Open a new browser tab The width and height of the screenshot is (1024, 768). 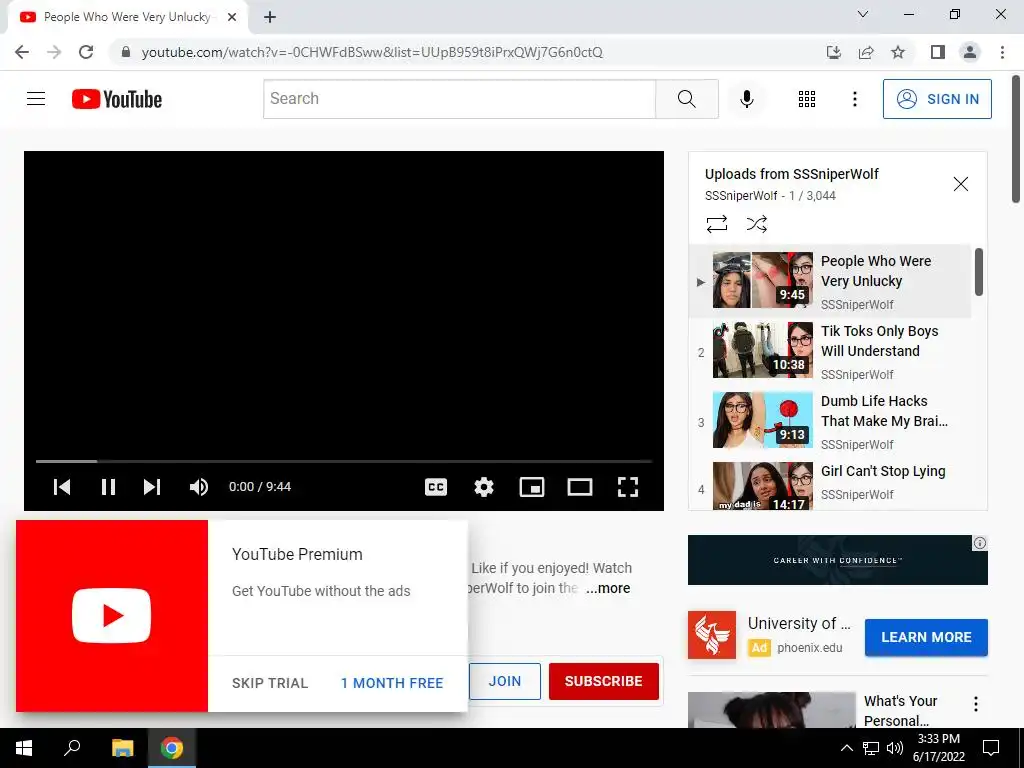[270, 17]
